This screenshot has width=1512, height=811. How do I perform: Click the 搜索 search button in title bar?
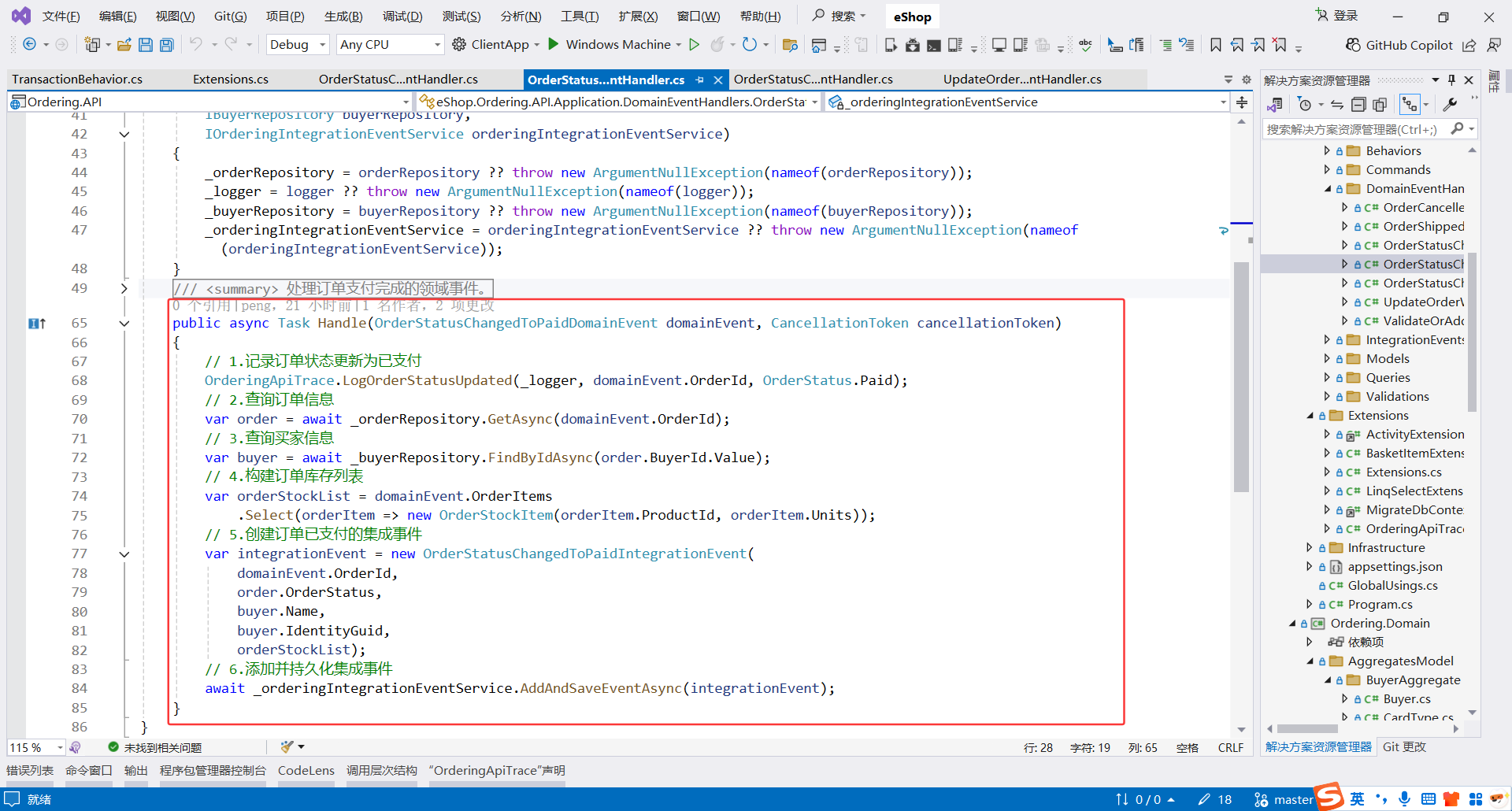coord(839,16)
